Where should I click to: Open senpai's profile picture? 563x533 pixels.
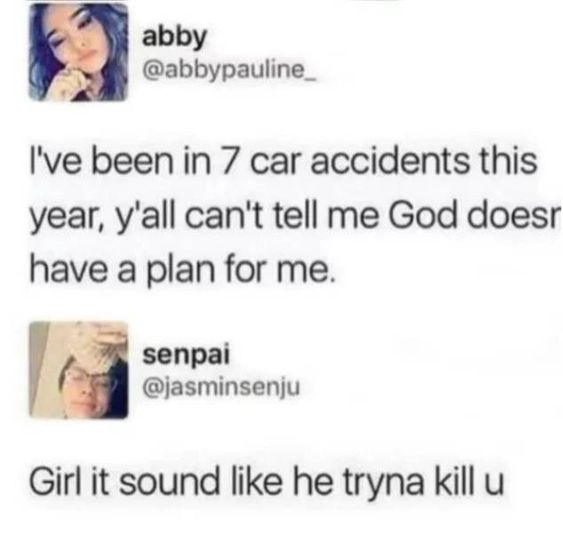pyautogui.click(x=78, y=370)
